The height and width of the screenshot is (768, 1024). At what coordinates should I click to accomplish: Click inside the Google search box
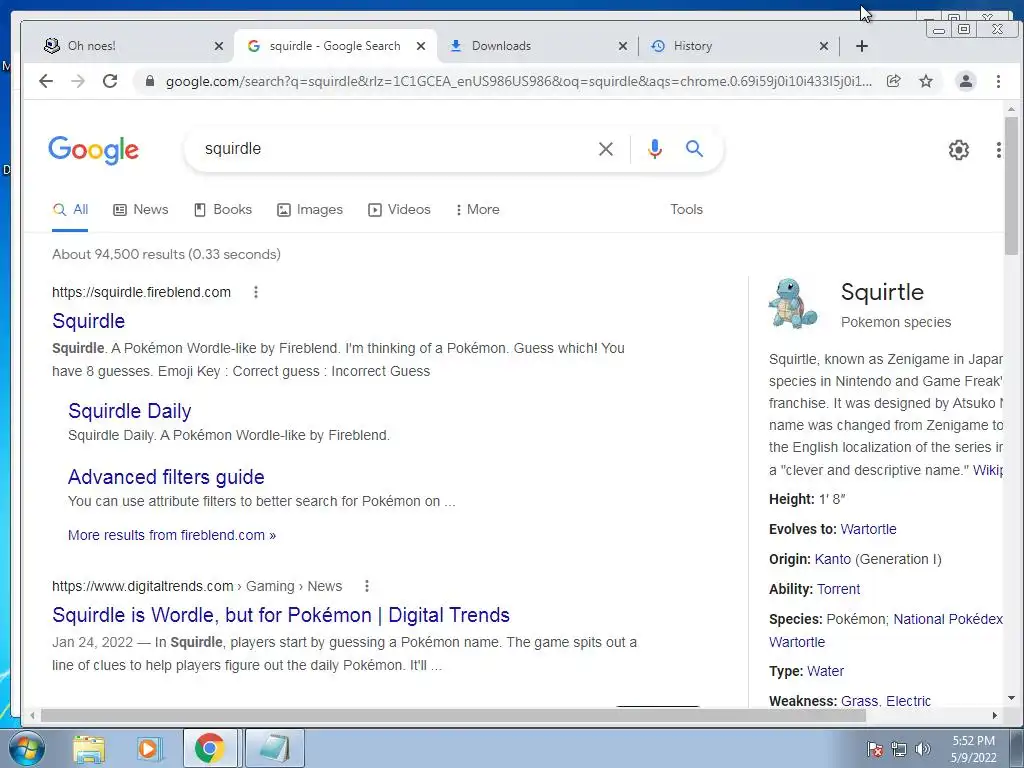[392, 149]
